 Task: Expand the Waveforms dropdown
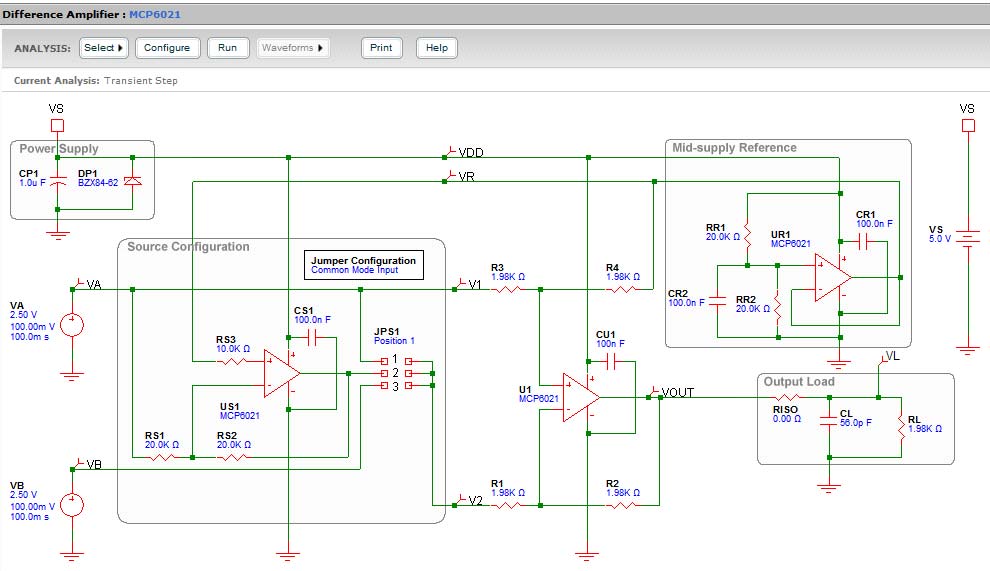(294, 48)
